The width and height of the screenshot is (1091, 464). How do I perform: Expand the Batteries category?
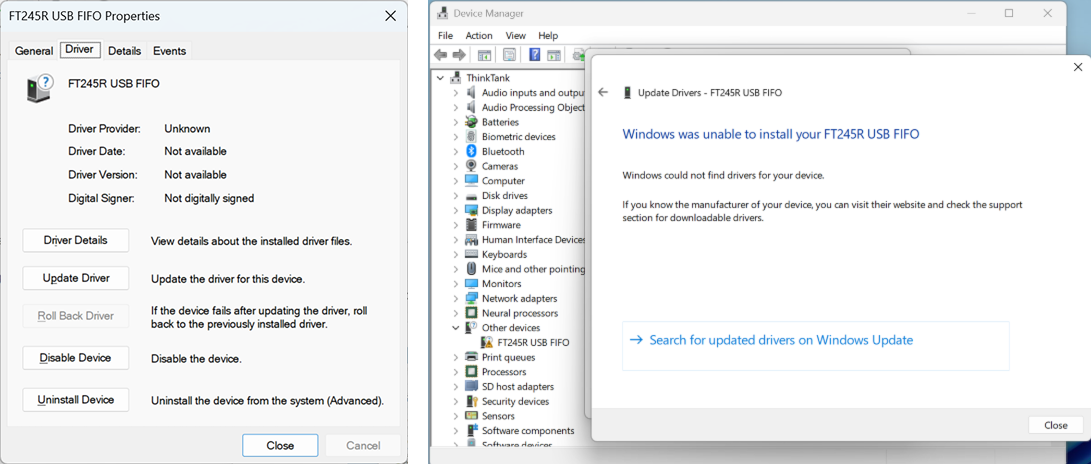tap(456, 122)
